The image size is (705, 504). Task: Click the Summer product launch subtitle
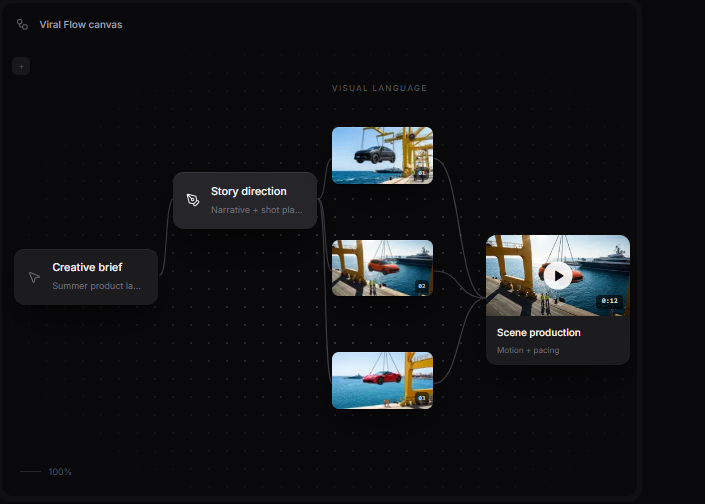tap(96, 286)
